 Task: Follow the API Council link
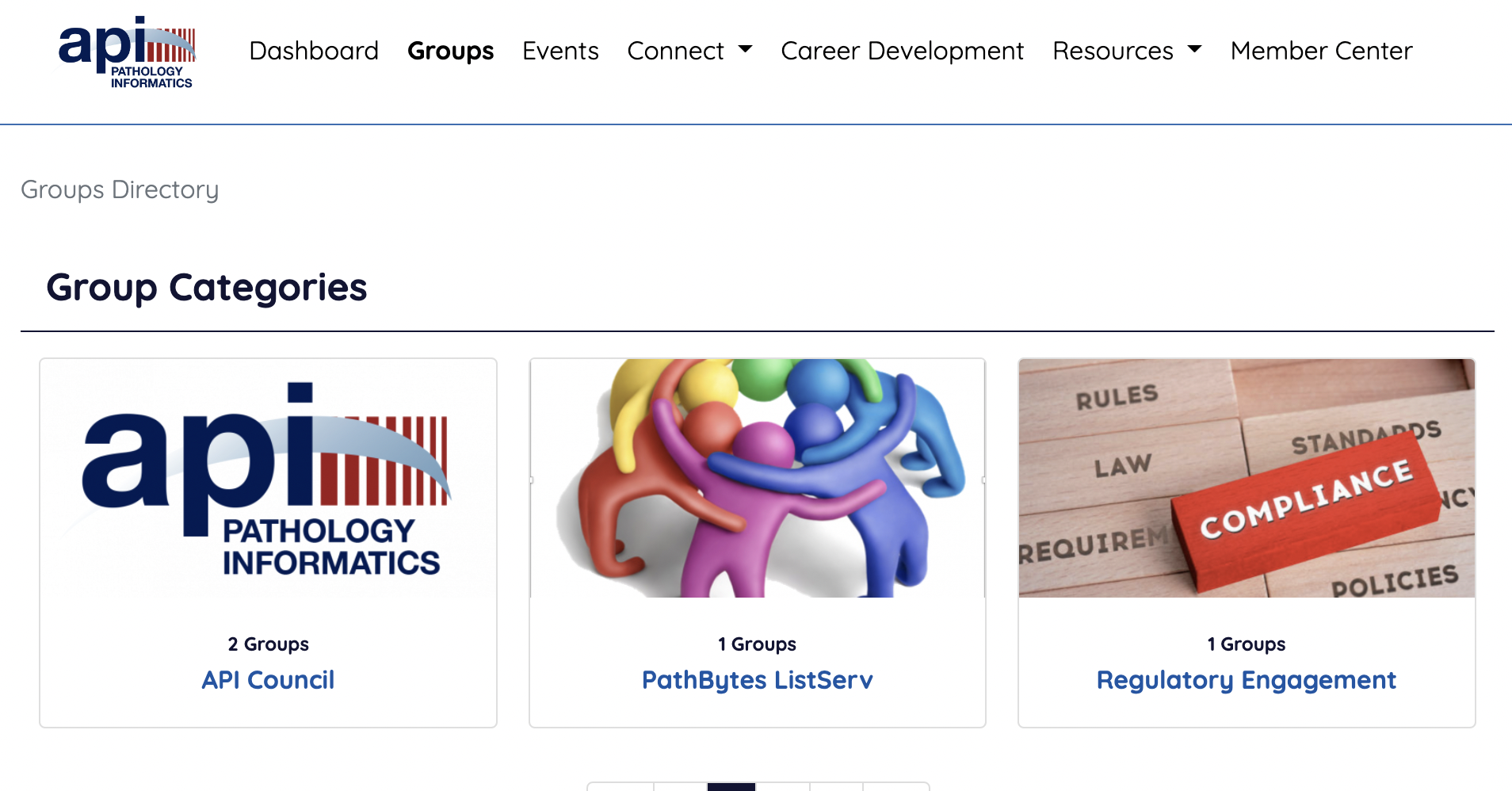point(268,680)
